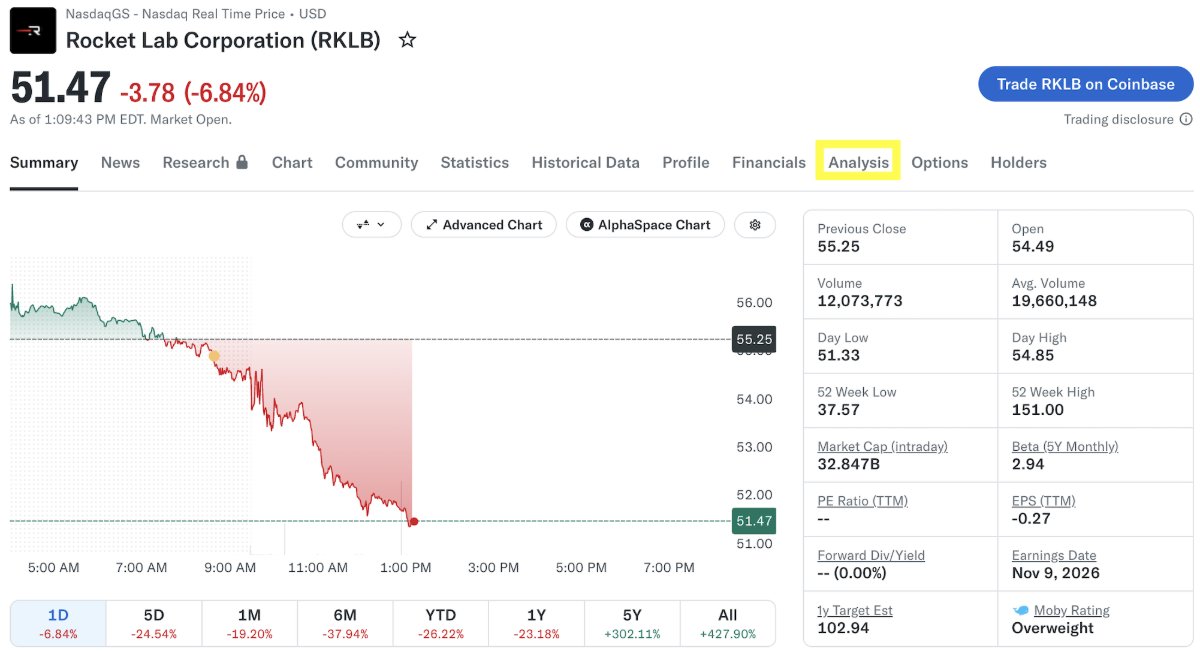View the Profile tab
The width and height of the screenshot is (1200, 651).
[686, 162]
